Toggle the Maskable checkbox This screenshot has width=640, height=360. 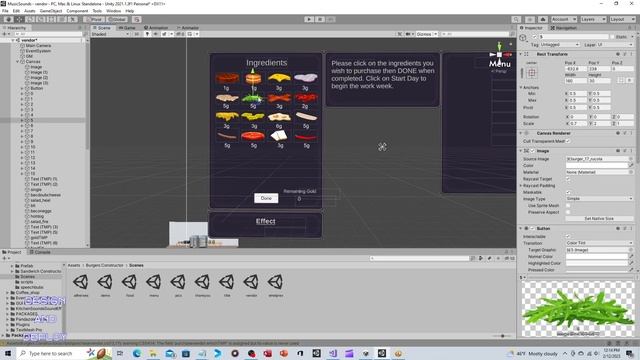click(568, 192)
